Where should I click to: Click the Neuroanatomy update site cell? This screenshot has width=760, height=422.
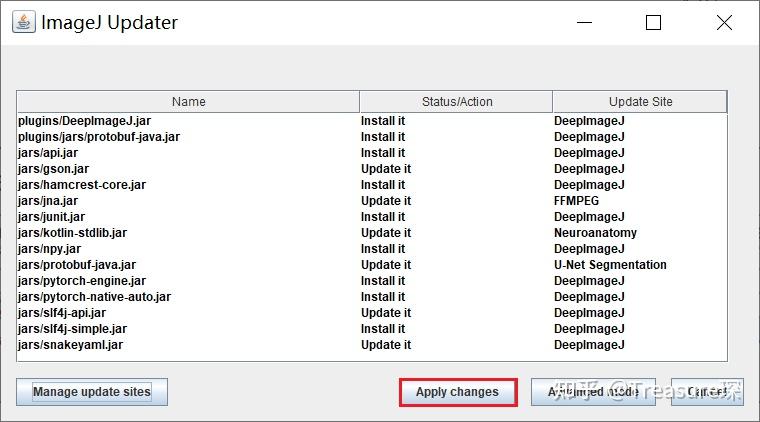click(595, 233)
